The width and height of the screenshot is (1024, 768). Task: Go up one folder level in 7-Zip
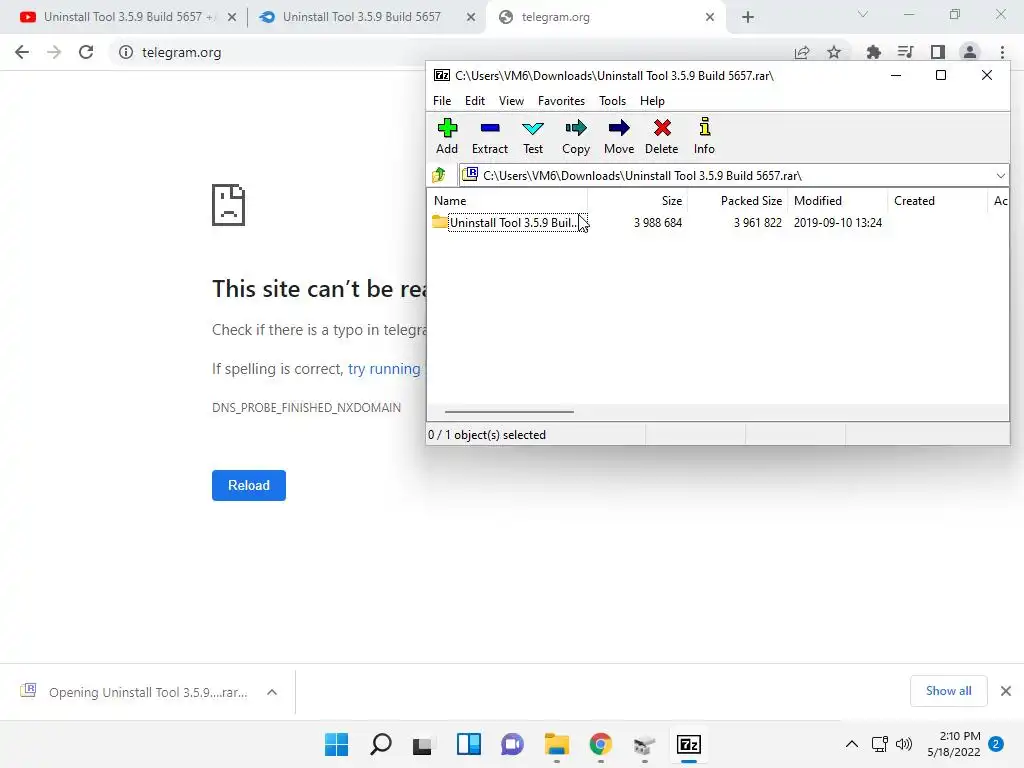439,175
